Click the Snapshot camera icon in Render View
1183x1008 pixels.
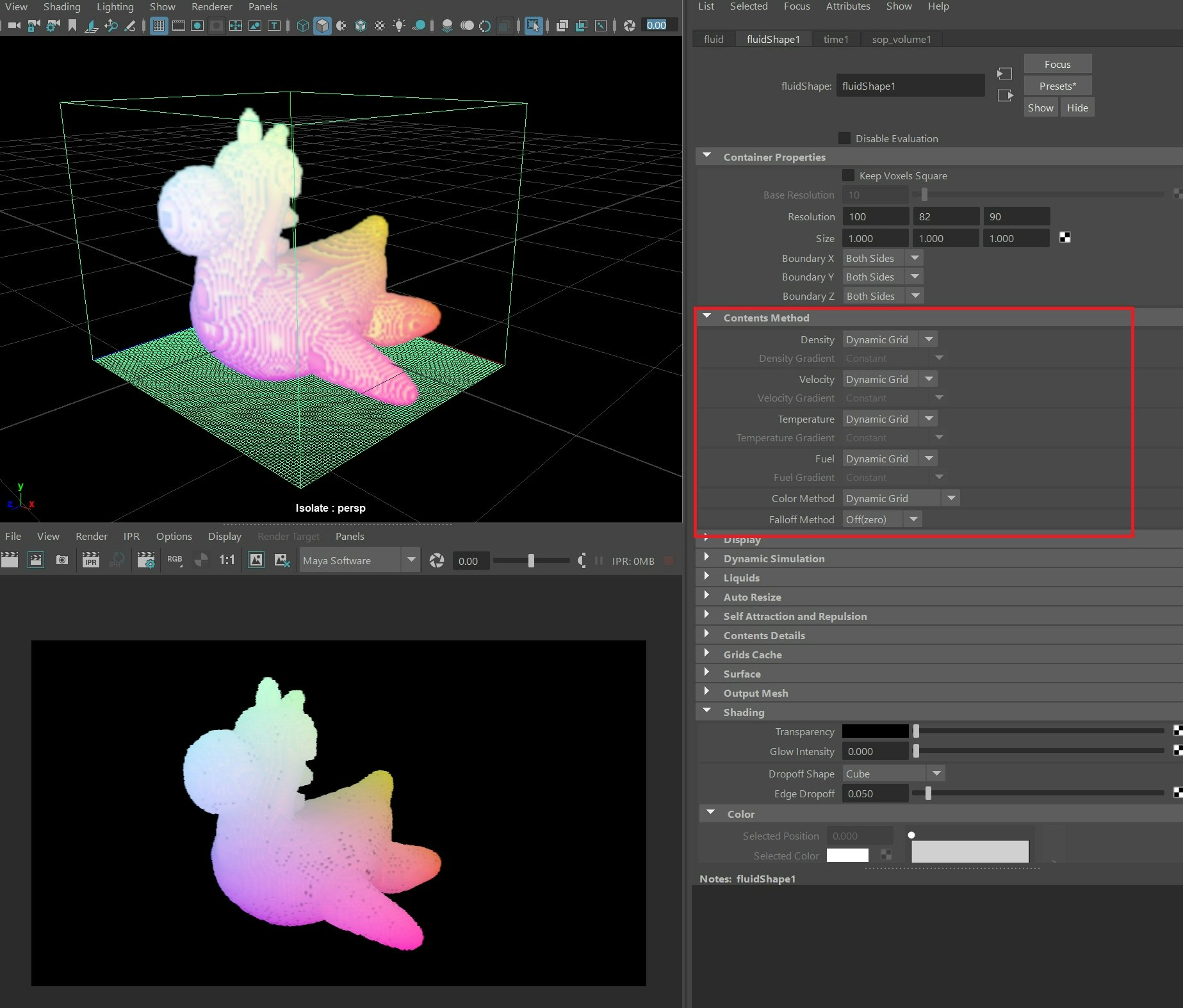coord(62,560)
